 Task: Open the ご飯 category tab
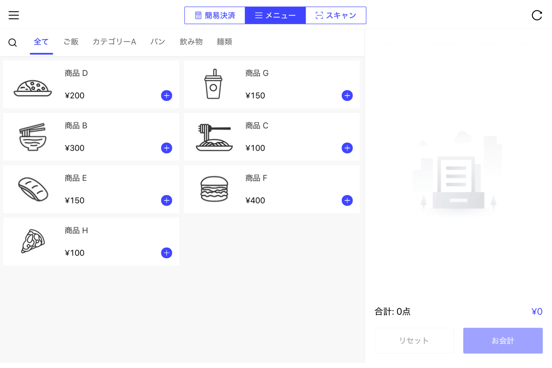[x=71, y=42]
